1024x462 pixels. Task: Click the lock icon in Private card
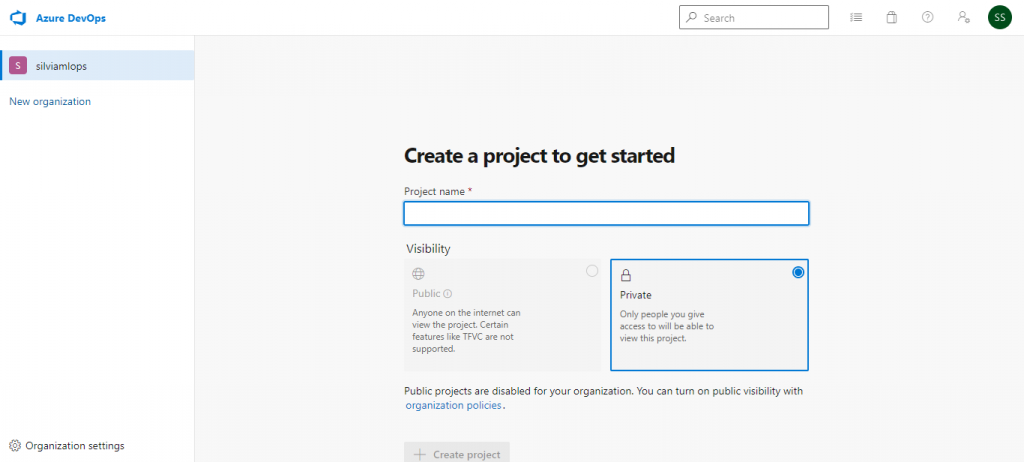(x=626, y=275)
